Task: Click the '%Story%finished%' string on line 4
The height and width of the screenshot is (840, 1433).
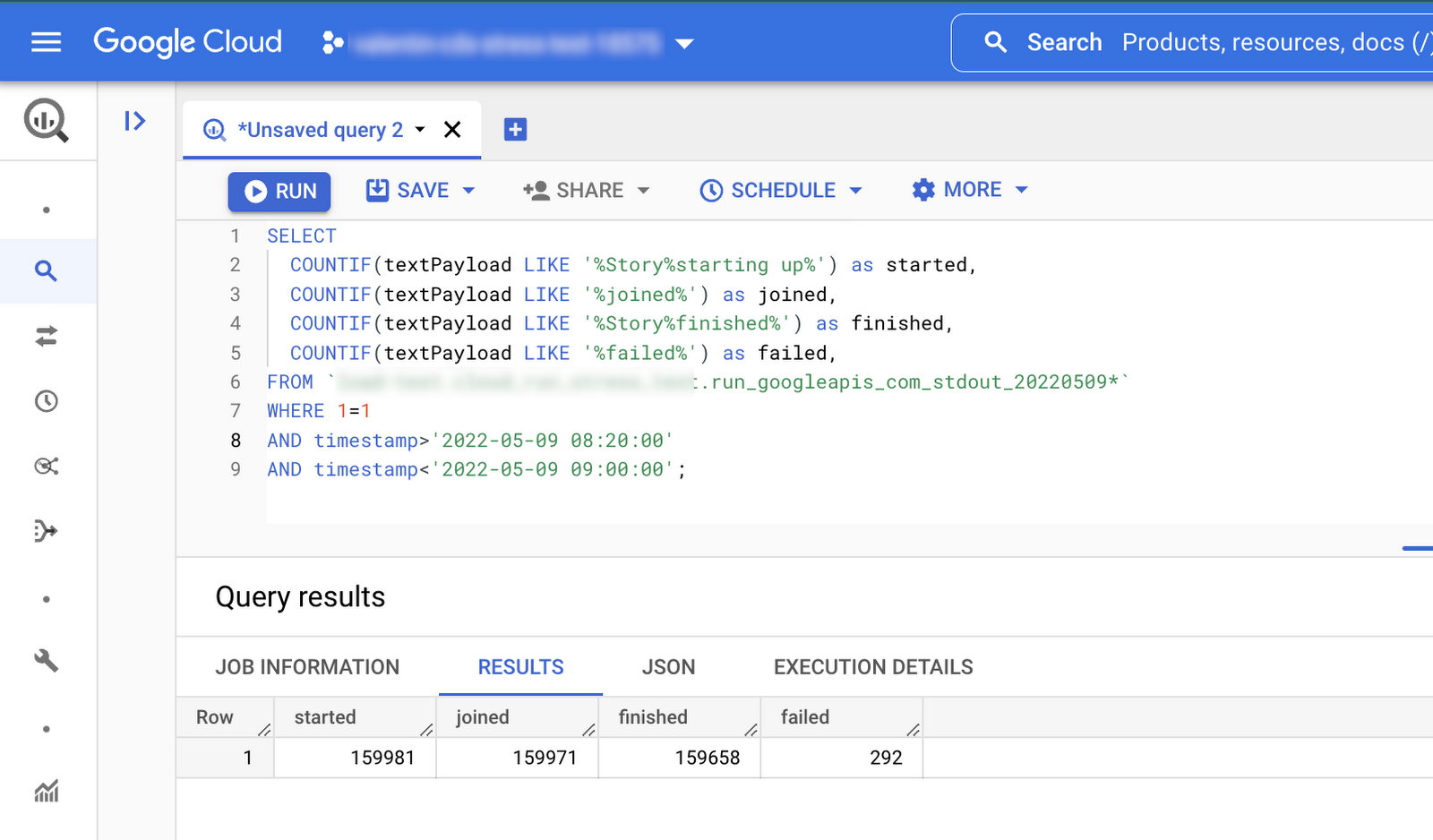Action: tap(687, 323)
